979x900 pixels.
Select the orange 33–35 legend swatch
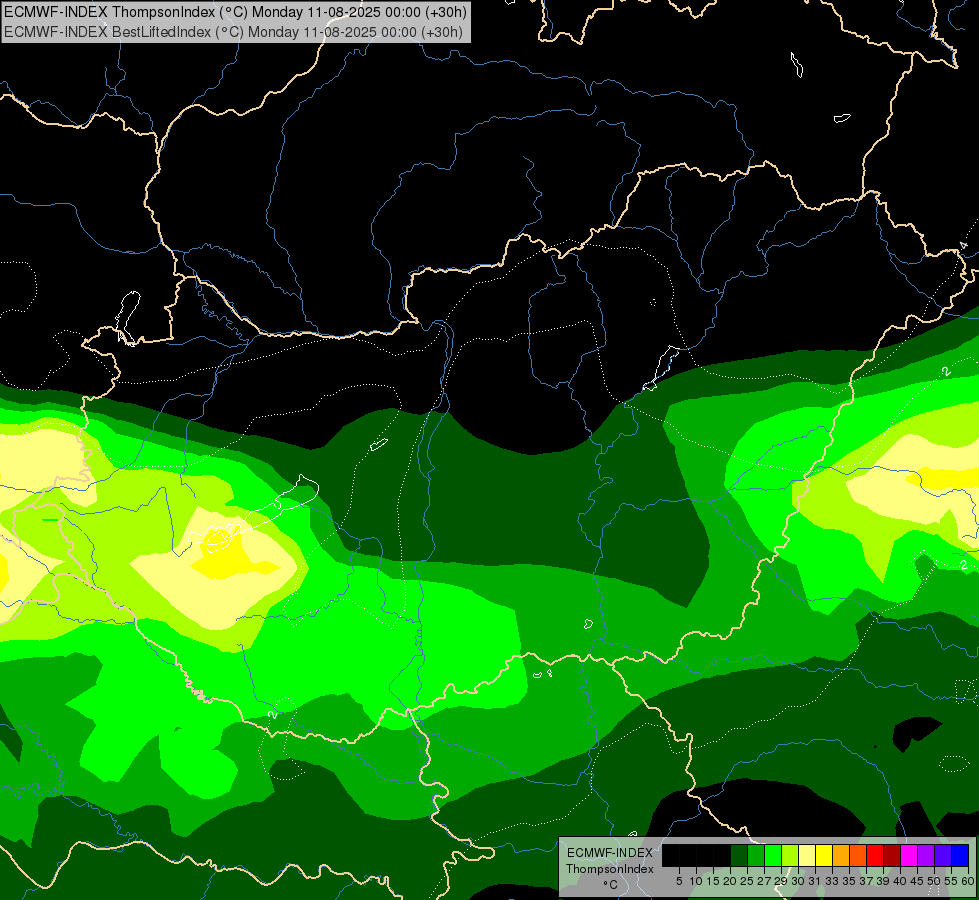(842, 856)
